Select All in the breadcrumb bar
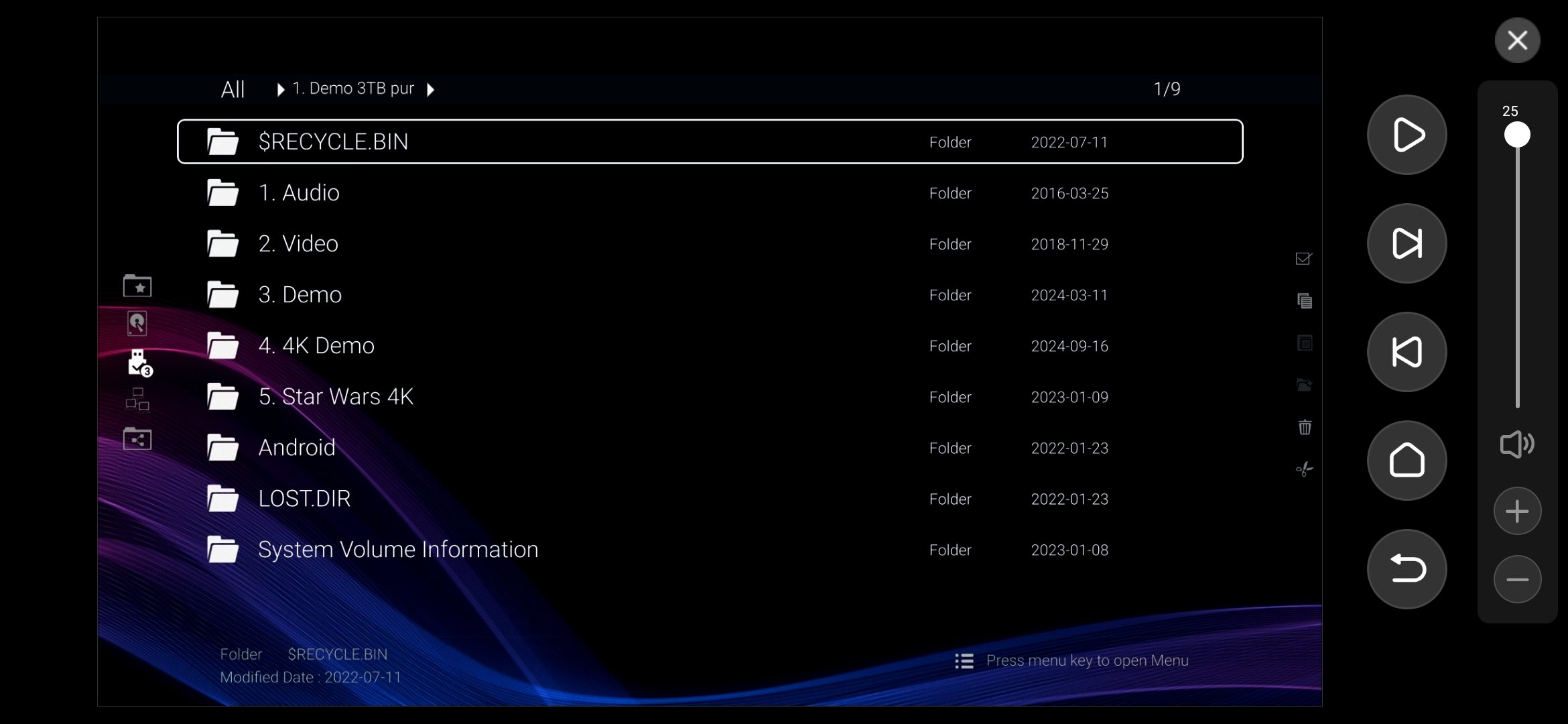Viewport: 1568px width, 724px height. (x=233, y=89)
